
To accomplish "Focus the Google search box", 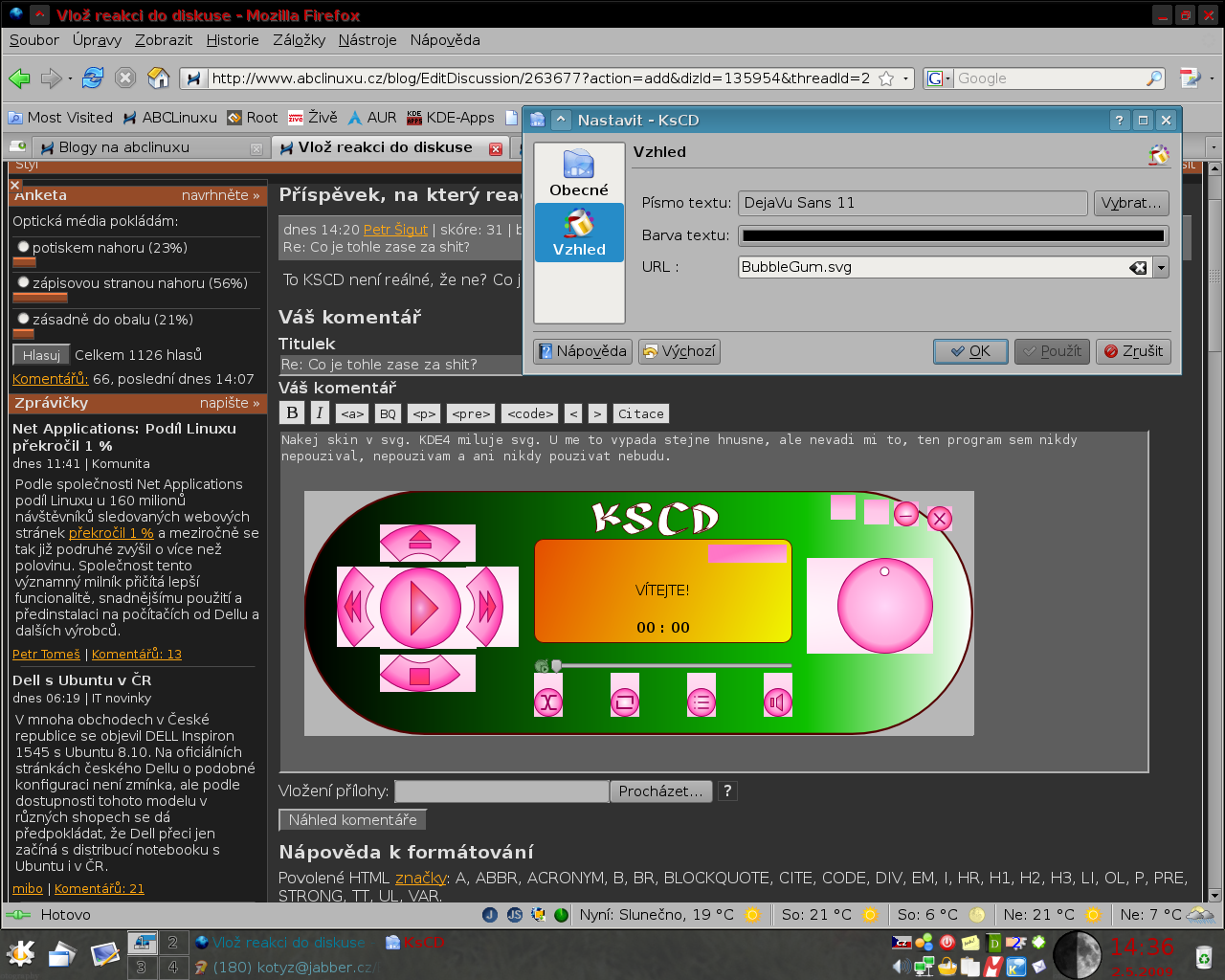I will (x=1049, y=78).
